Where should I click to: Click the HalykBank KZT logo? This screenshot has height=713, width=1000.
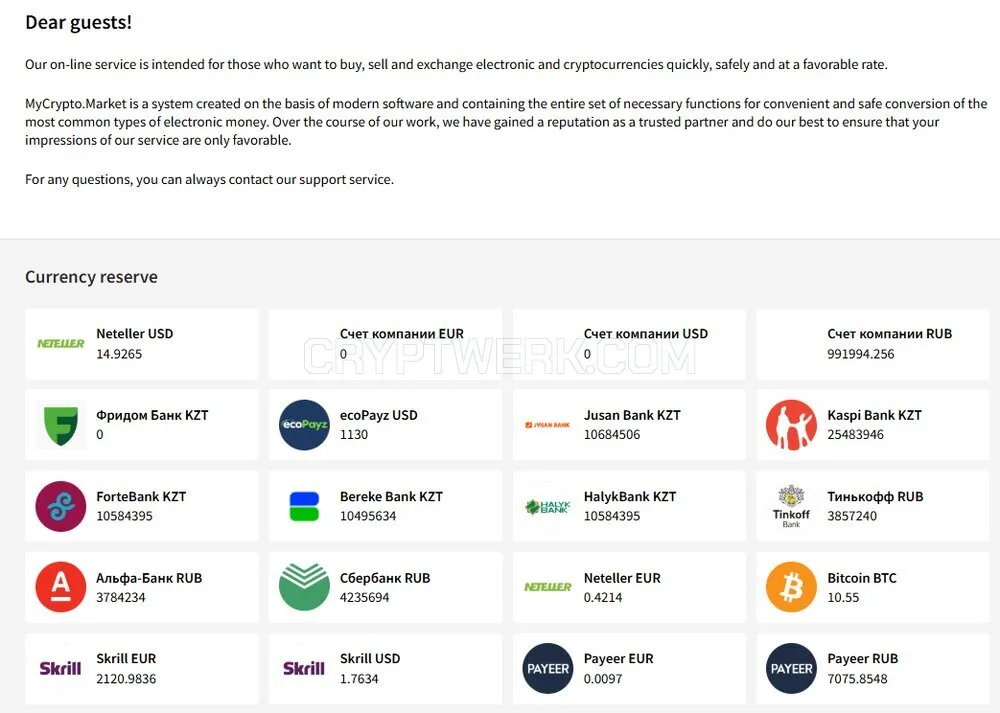click(548, 507)
